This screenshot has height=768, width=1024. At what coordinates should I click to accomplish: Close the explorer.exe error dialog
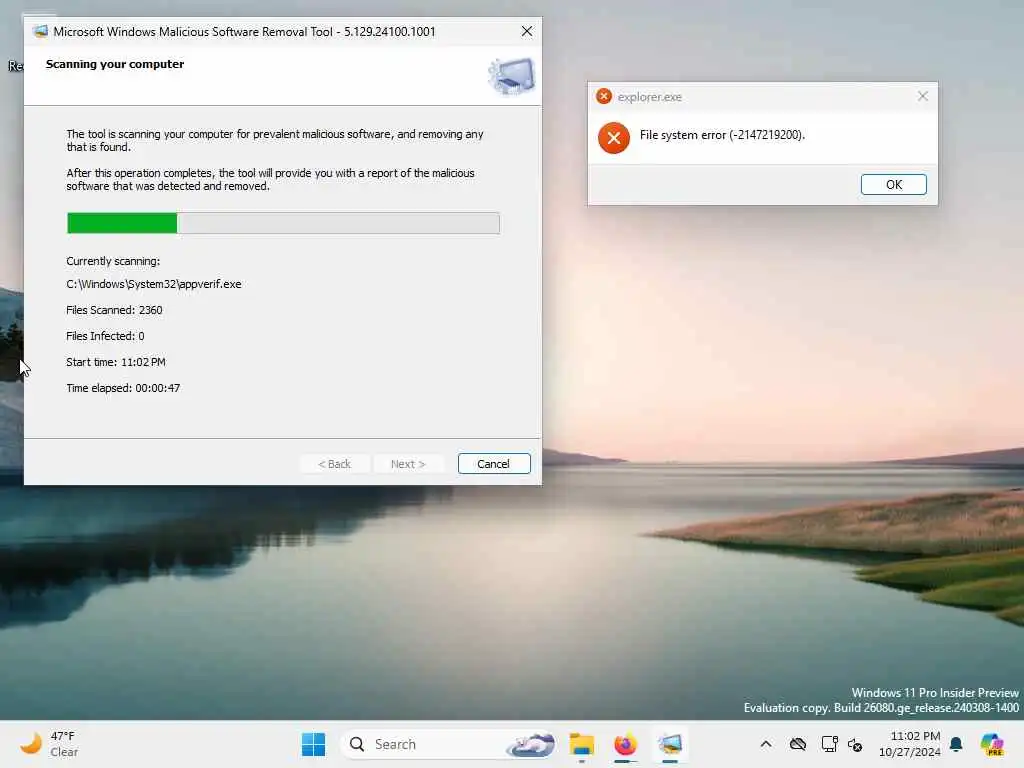click(x=923, y=96)
